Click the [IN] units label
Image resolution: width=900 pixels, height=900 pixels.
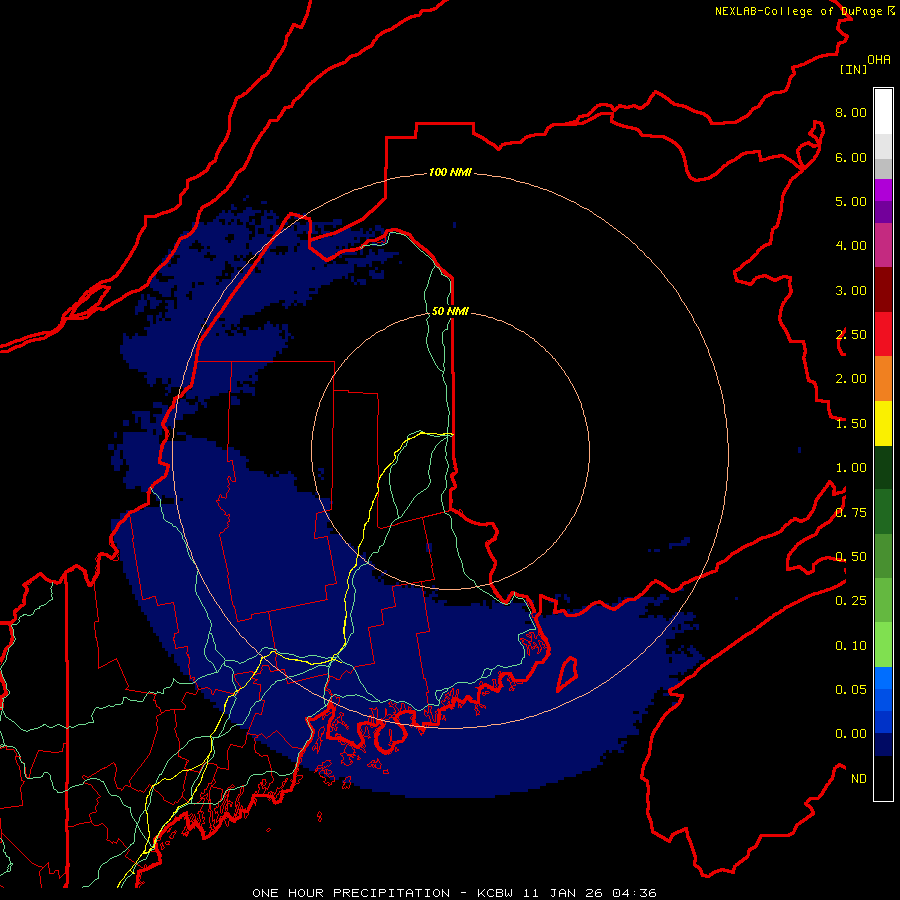[853, 69]
